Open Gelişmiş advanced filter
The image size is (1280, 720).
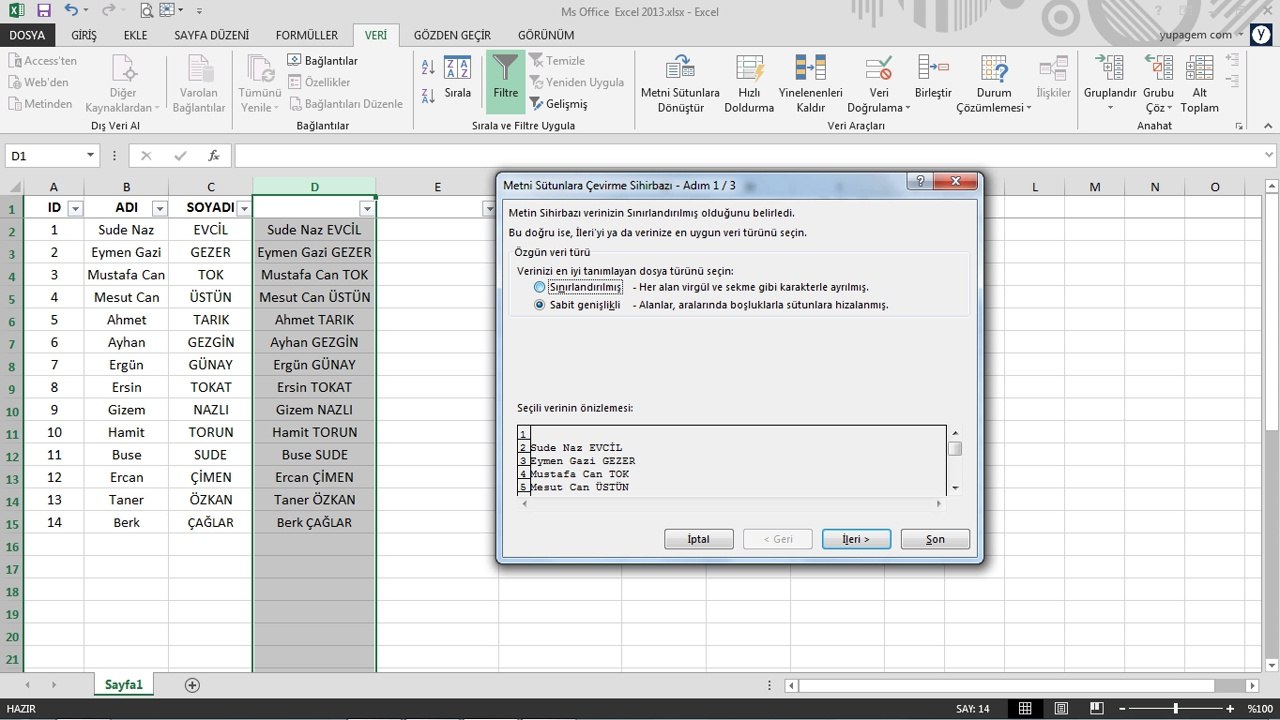point(559,104)
